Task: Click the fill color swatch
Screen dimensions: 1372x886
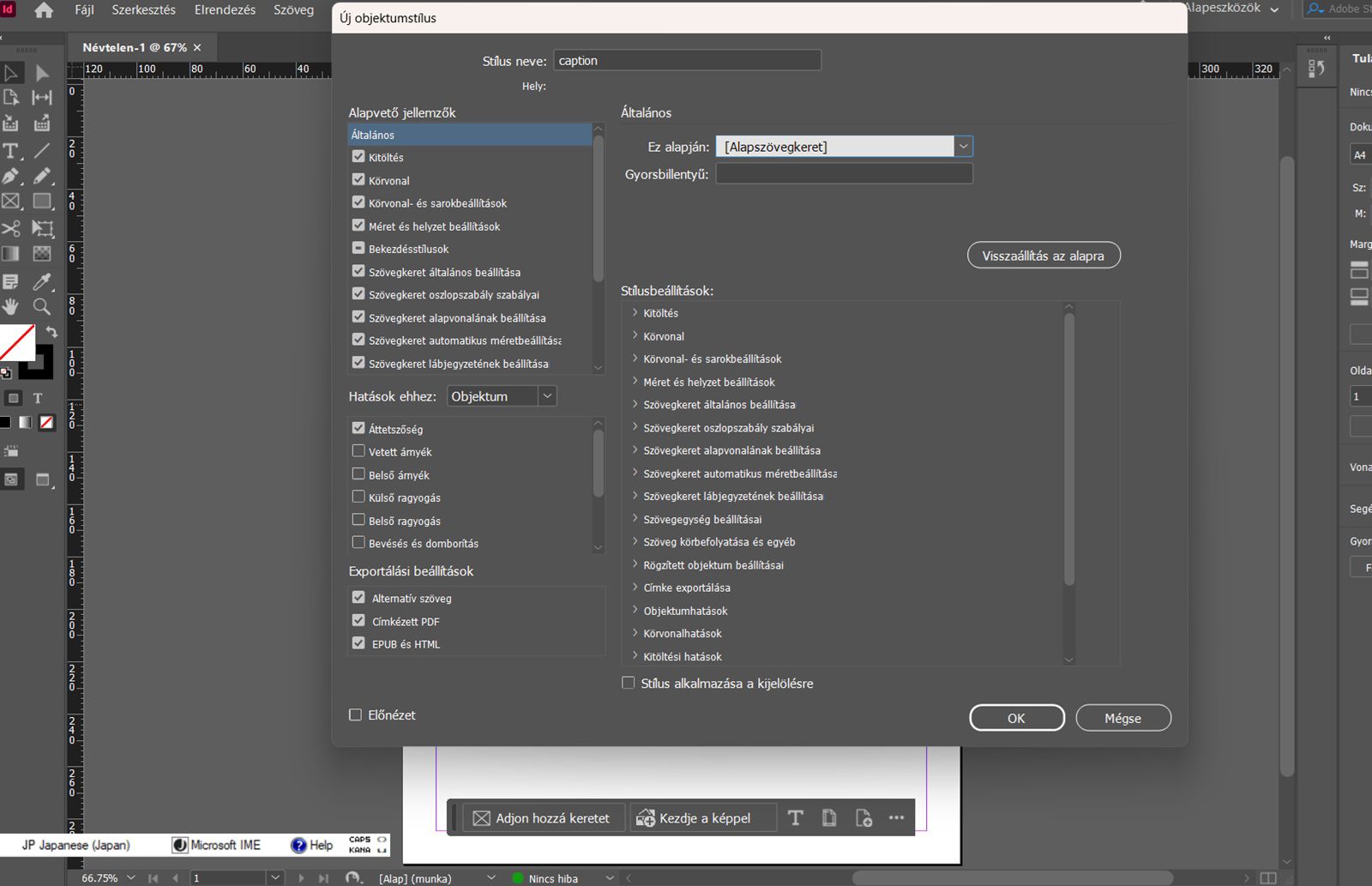Action: [16, 342]
